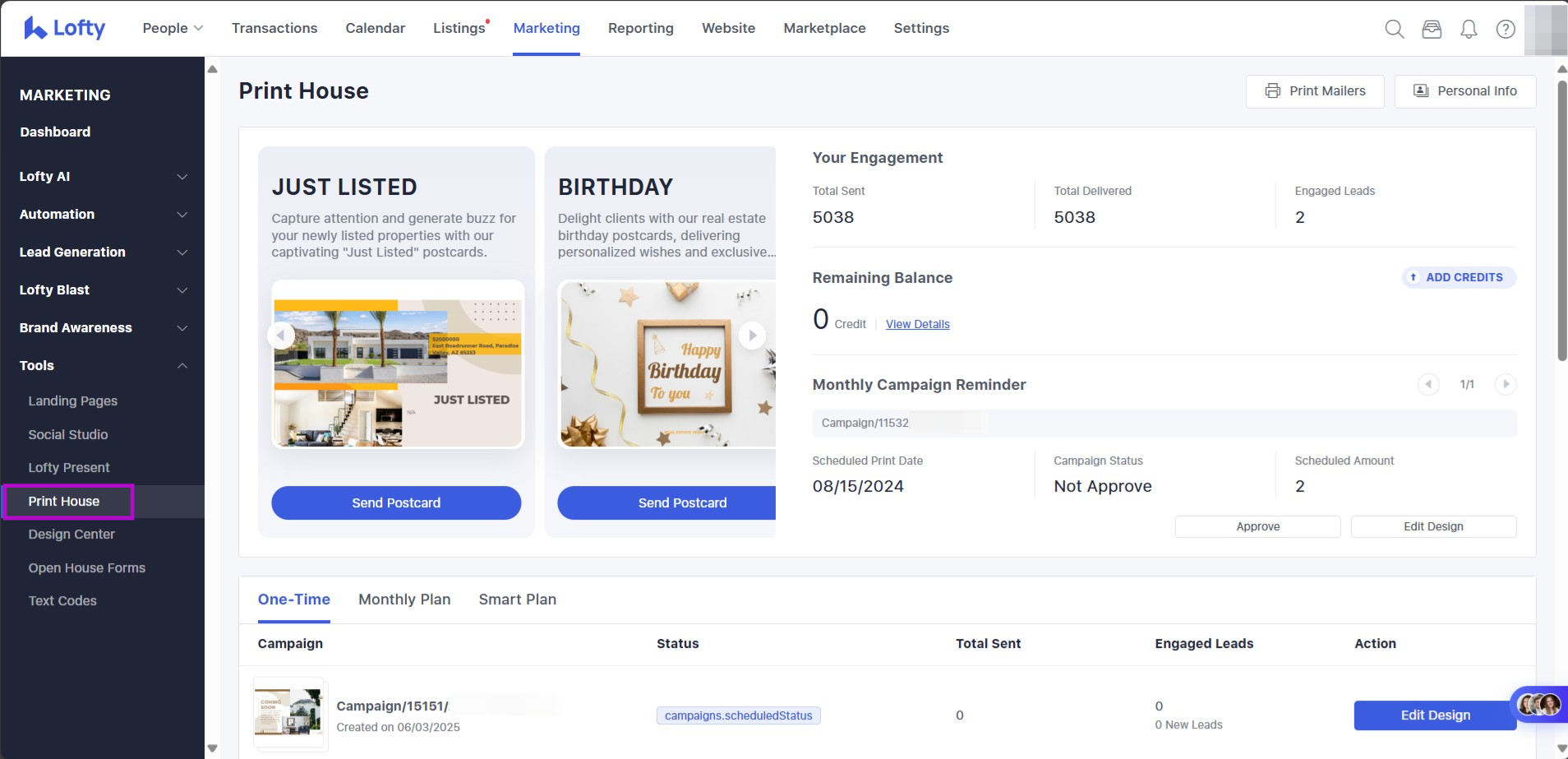Go to next monthly campaign reminder
Screen dimensions: 1568x759
(x=1506, y=384)
